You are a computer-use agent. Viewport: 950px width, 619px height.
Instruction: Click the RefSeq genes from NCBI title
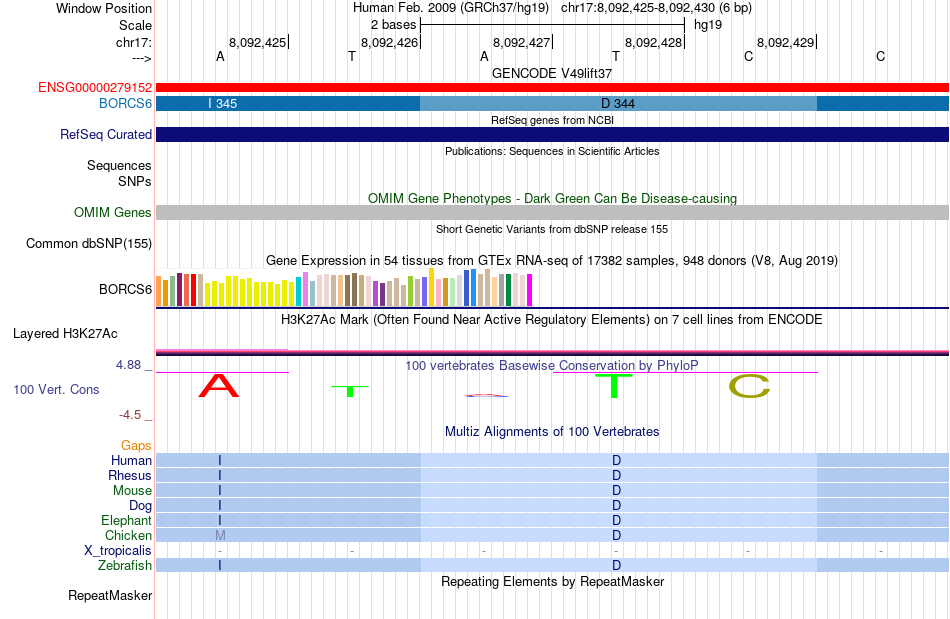(x=552, y=120)
